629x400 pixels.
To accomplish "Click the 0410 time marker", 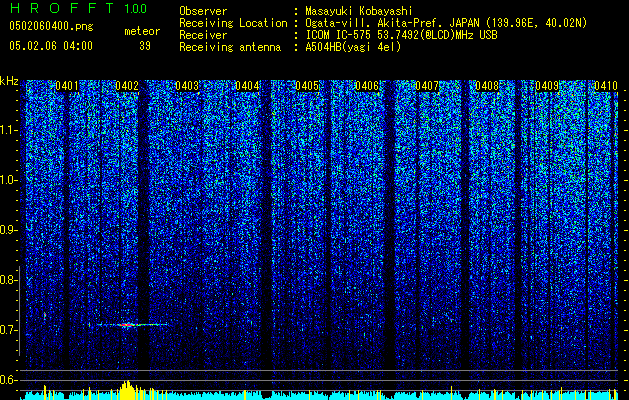I will click(606, 86).
